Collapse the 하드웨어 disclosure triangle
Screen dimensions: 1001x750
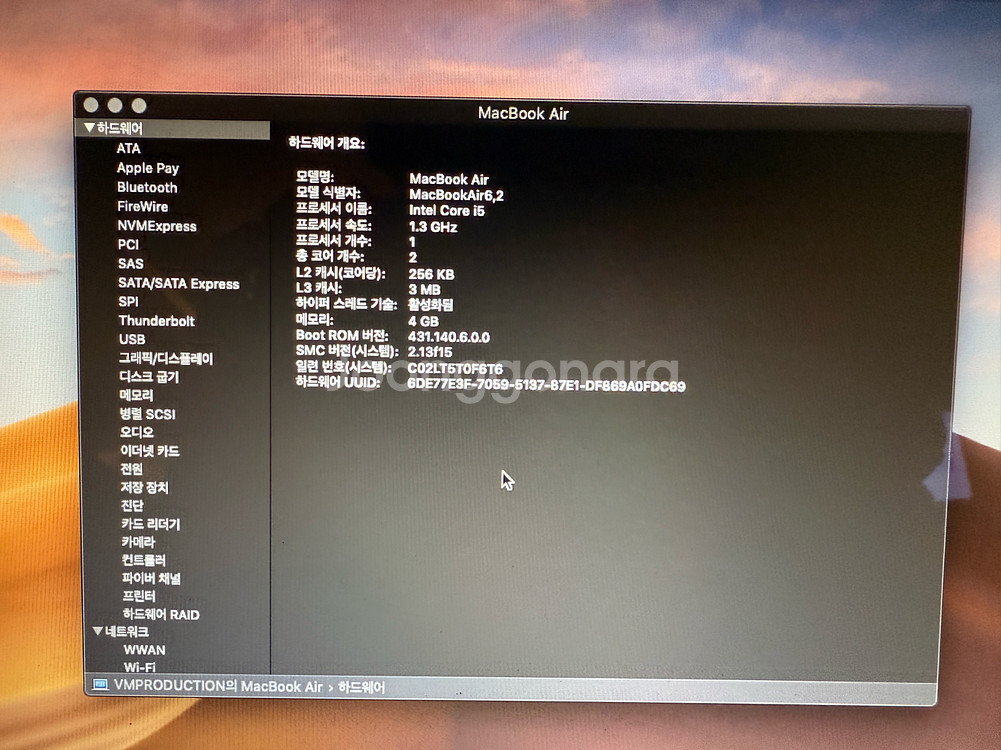point(89,129)
